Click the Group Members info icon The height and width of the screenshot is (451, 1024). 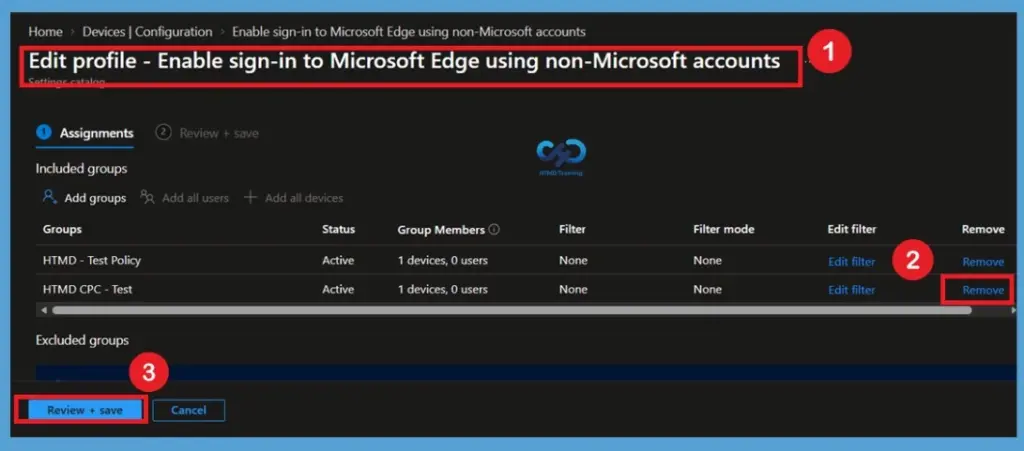(x=494, y=230)
